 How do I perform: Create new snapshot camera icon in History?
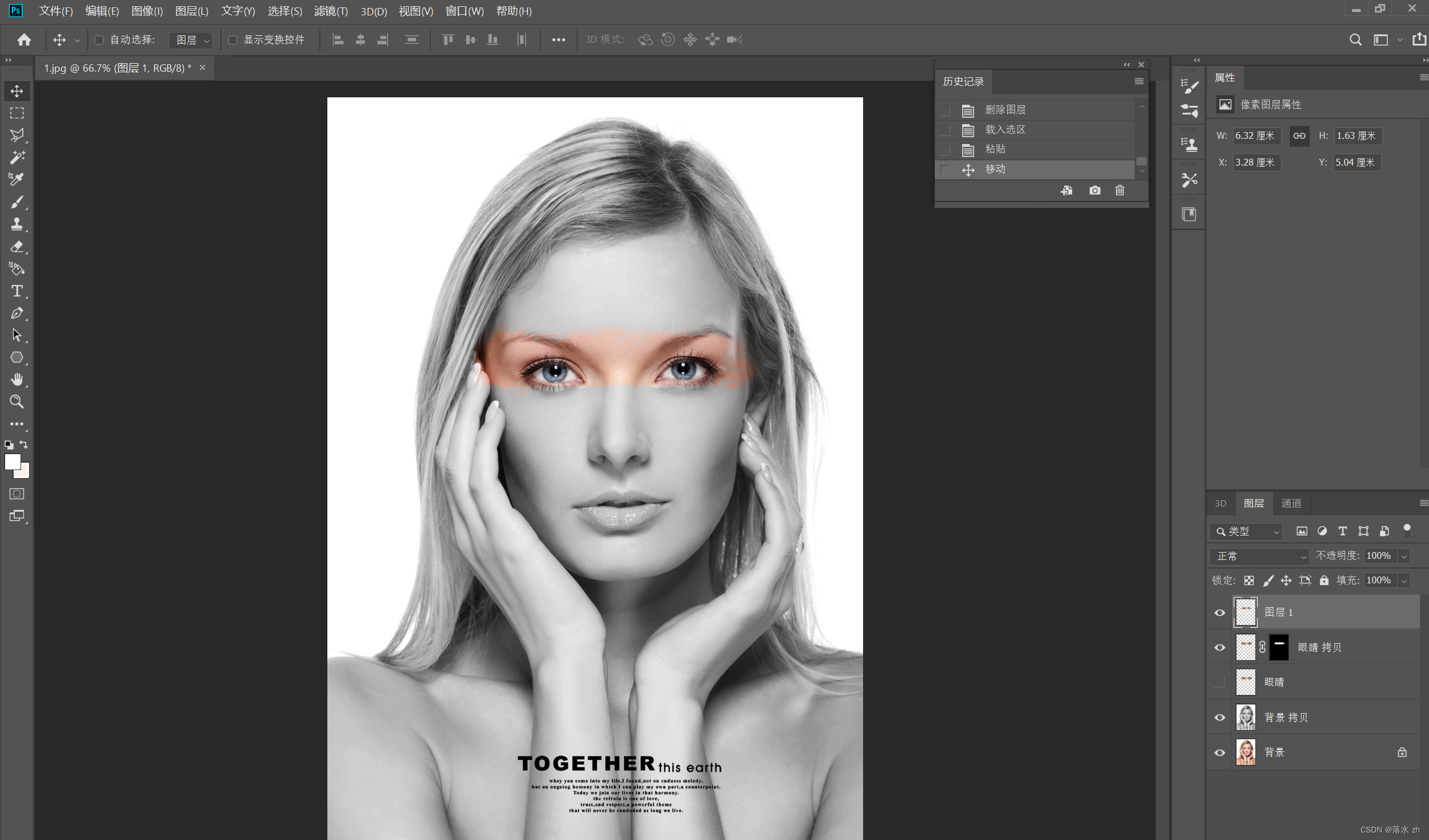[1095, 190]
